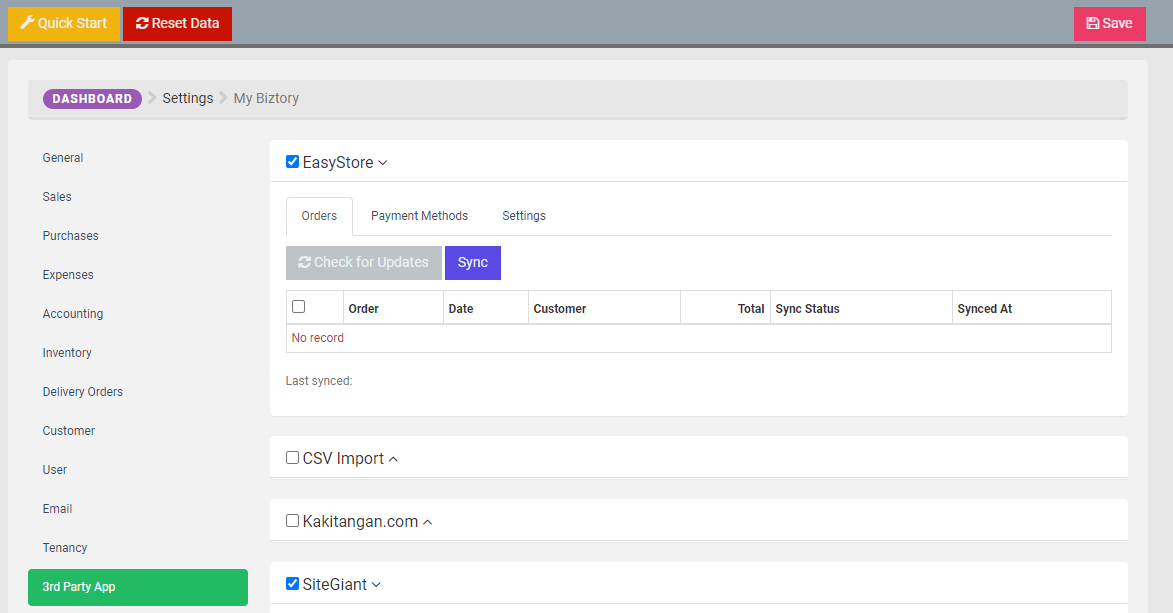Screen dimensions: 1173x613
Task: Collapse the EasyStore section chevron
Action: [383, 163]
